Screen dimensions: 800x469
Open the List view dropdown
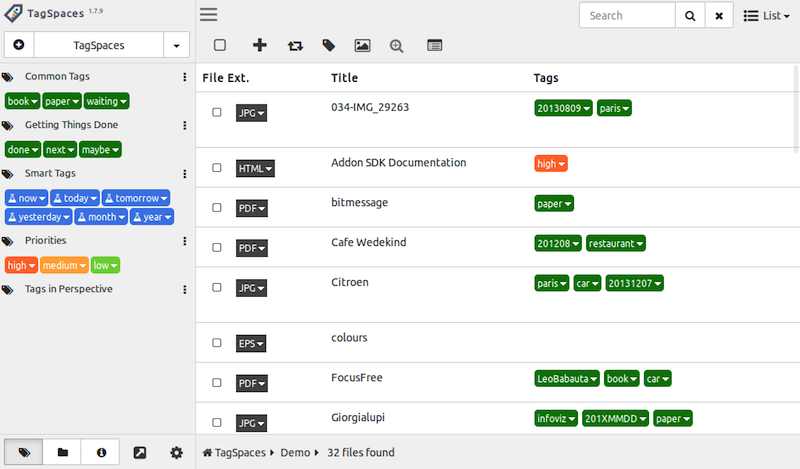(766, 15)
